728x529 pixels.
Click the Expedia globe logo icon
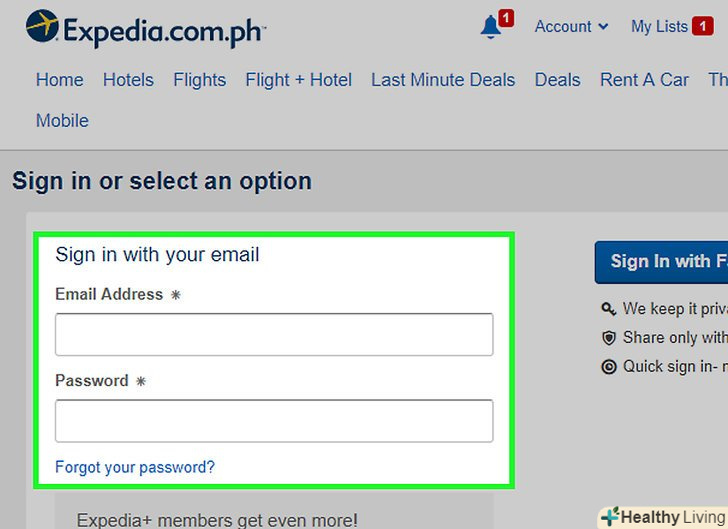(x=42, y=27)
